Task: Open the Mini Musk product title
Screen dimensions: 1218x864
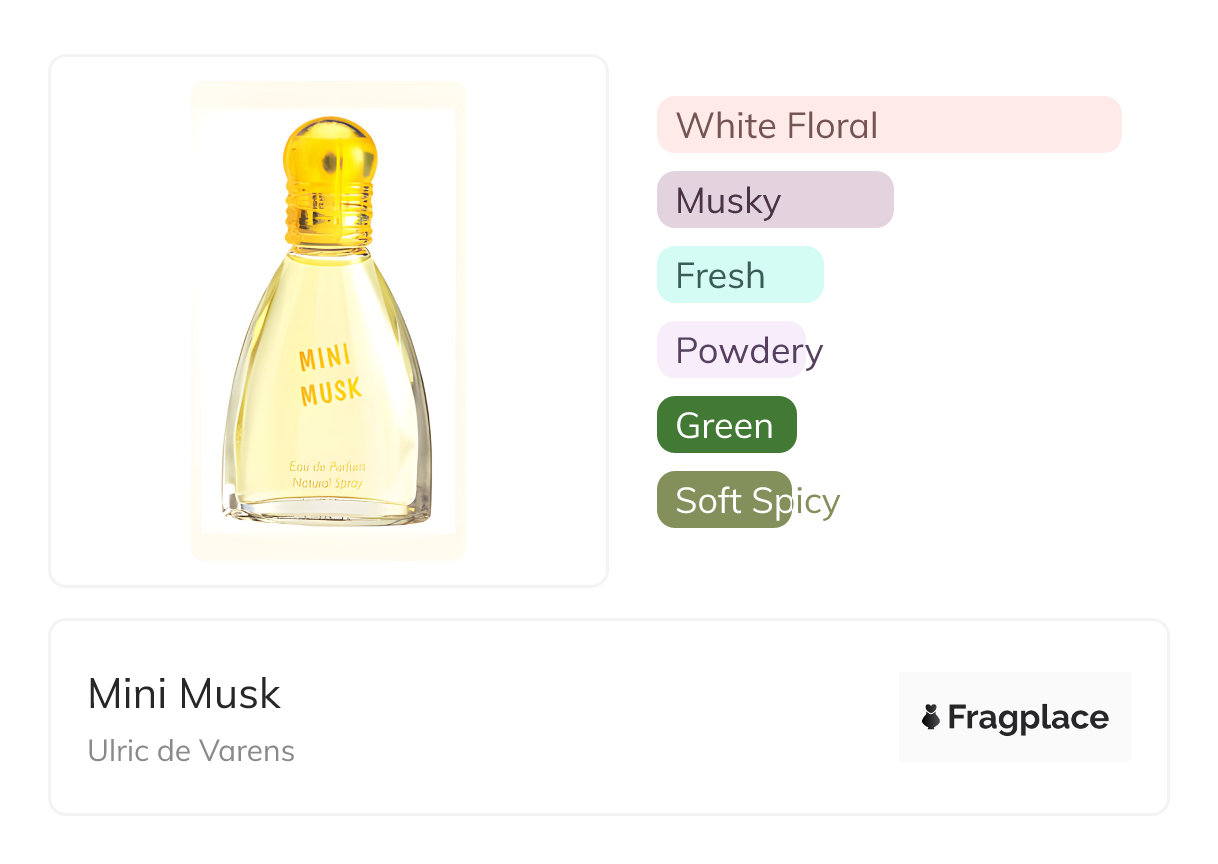Action: tap(184, 694)
